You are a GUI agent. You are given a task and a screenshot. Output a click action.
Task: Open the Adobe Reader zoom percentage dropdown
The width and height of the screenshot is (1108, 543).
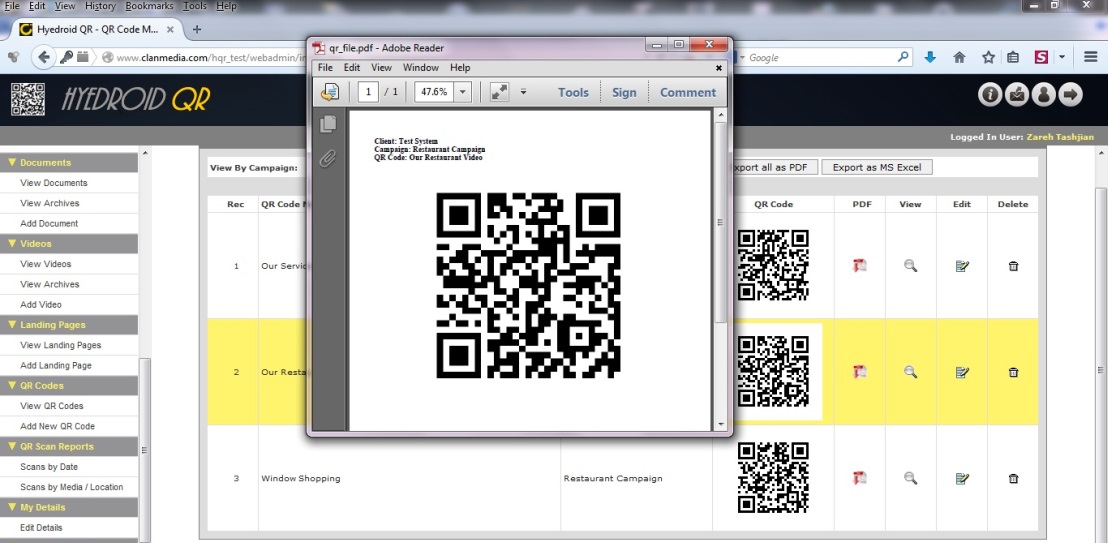coord(463,92)
